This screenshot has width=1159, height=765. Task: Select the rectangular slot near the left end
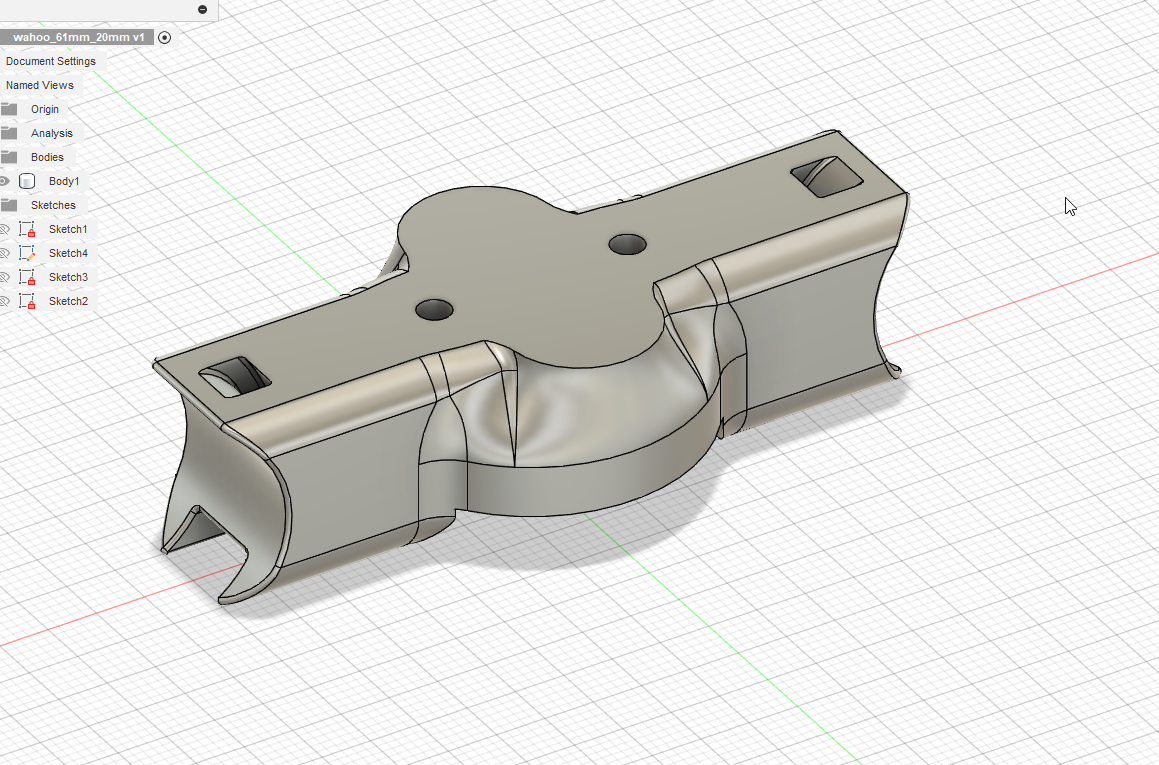pyautogui.click(x=235, y=377)
